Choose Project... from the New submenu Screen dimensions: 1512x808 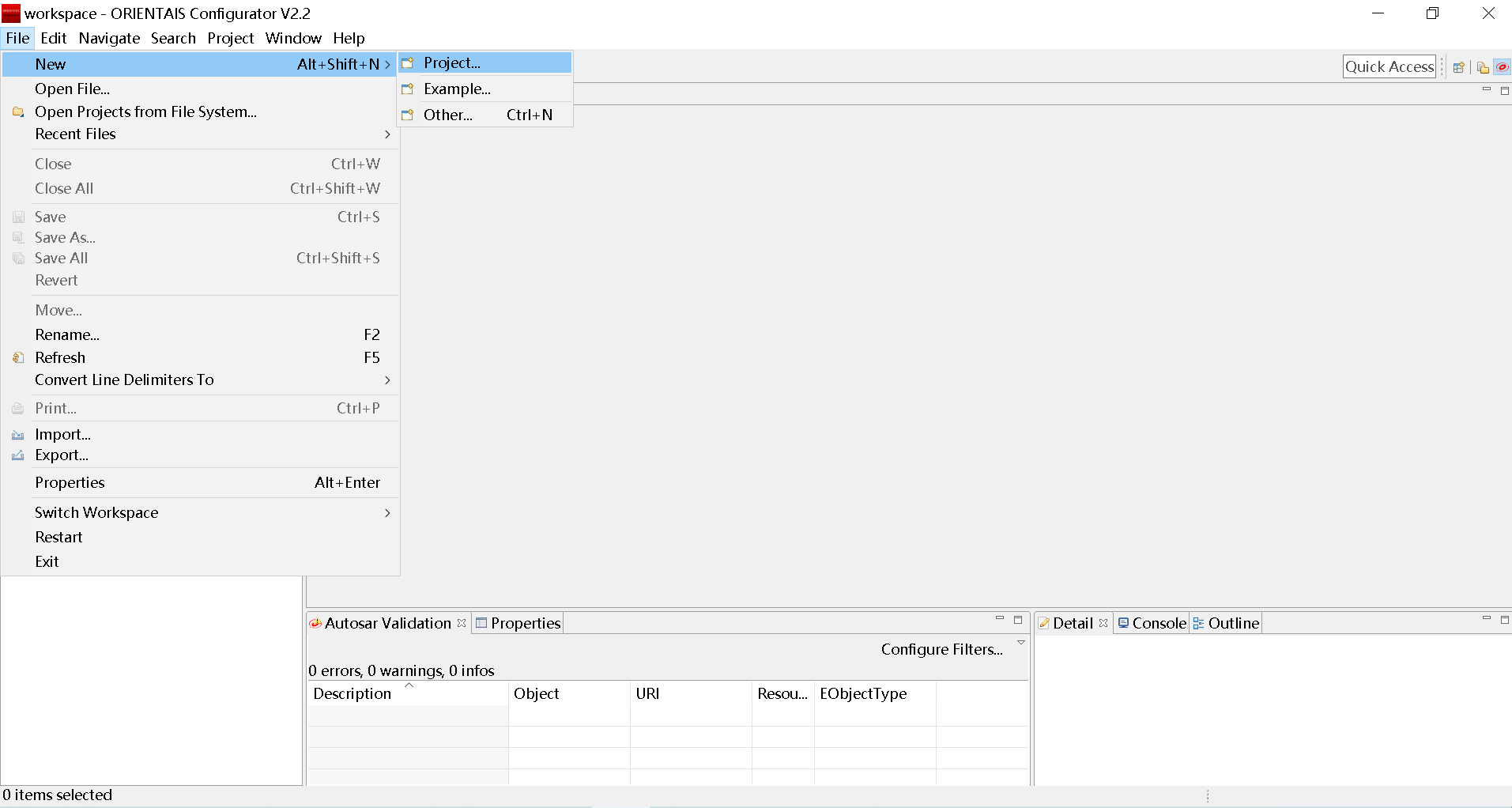tap(451, 63)
